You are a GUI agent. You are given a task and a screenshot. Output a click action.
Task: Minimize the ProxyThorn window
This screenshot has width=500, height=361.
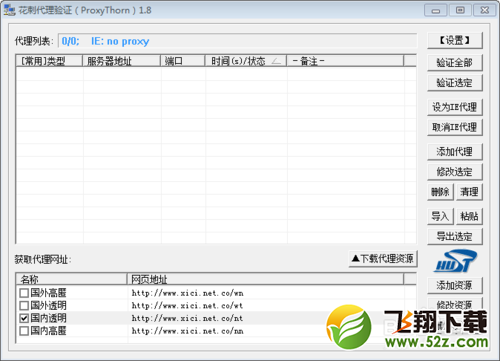click(x=436, y=10)
